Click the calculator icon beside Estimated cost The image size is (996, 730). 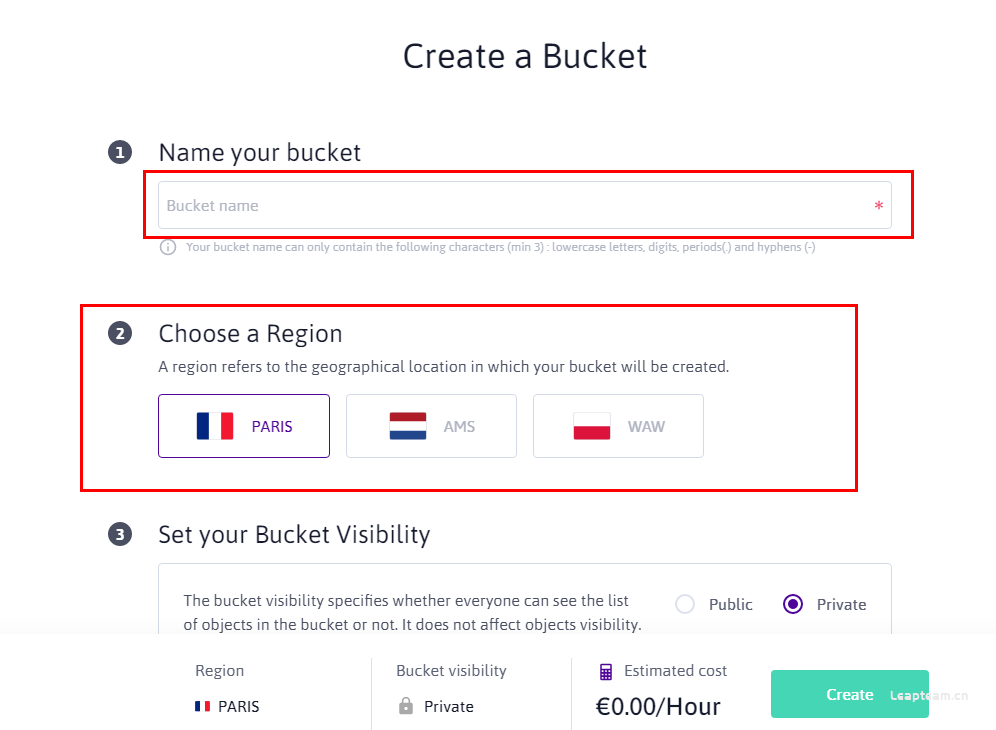(606, 672)
